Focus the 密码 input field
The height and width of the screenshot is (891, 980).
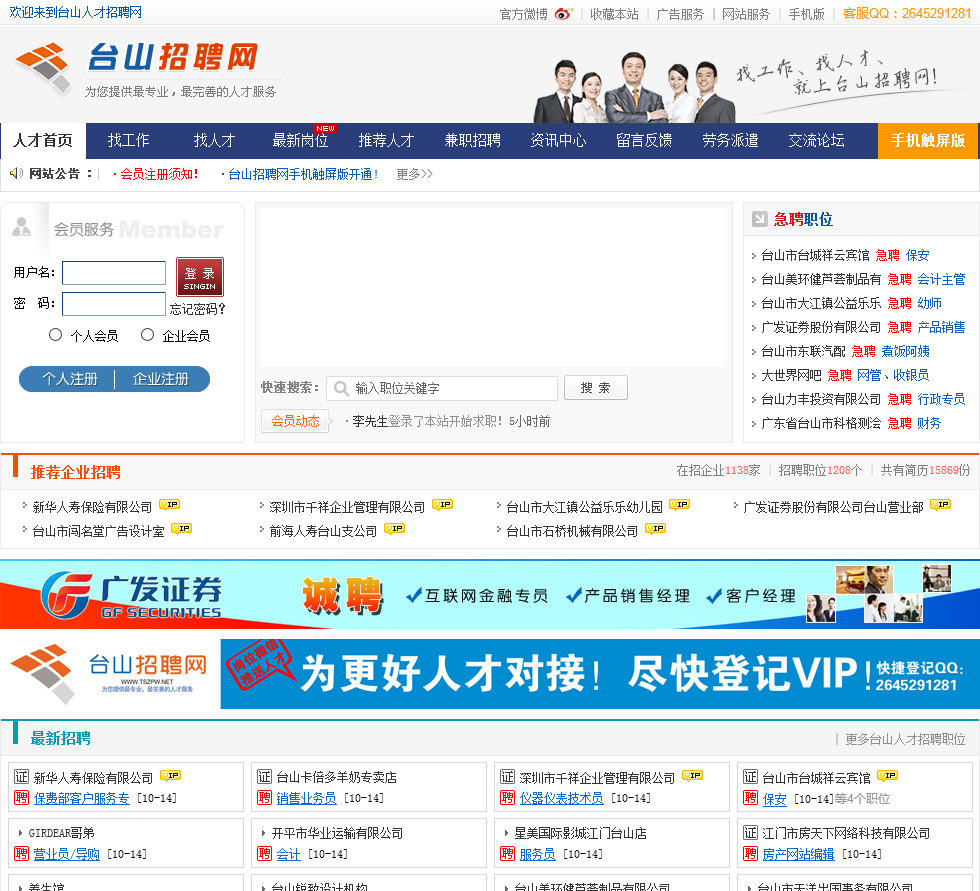coord(114,304)
